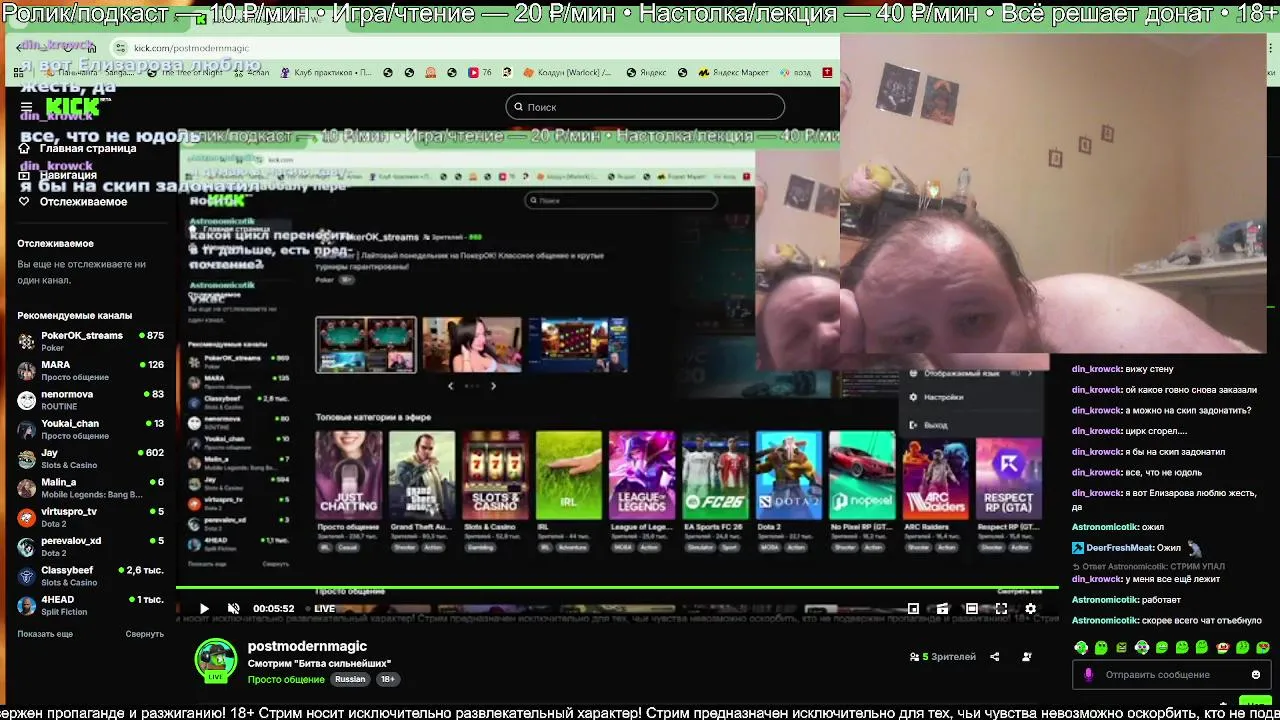
Task: Open Dota 2 category tile
Action: pos(789,476)
